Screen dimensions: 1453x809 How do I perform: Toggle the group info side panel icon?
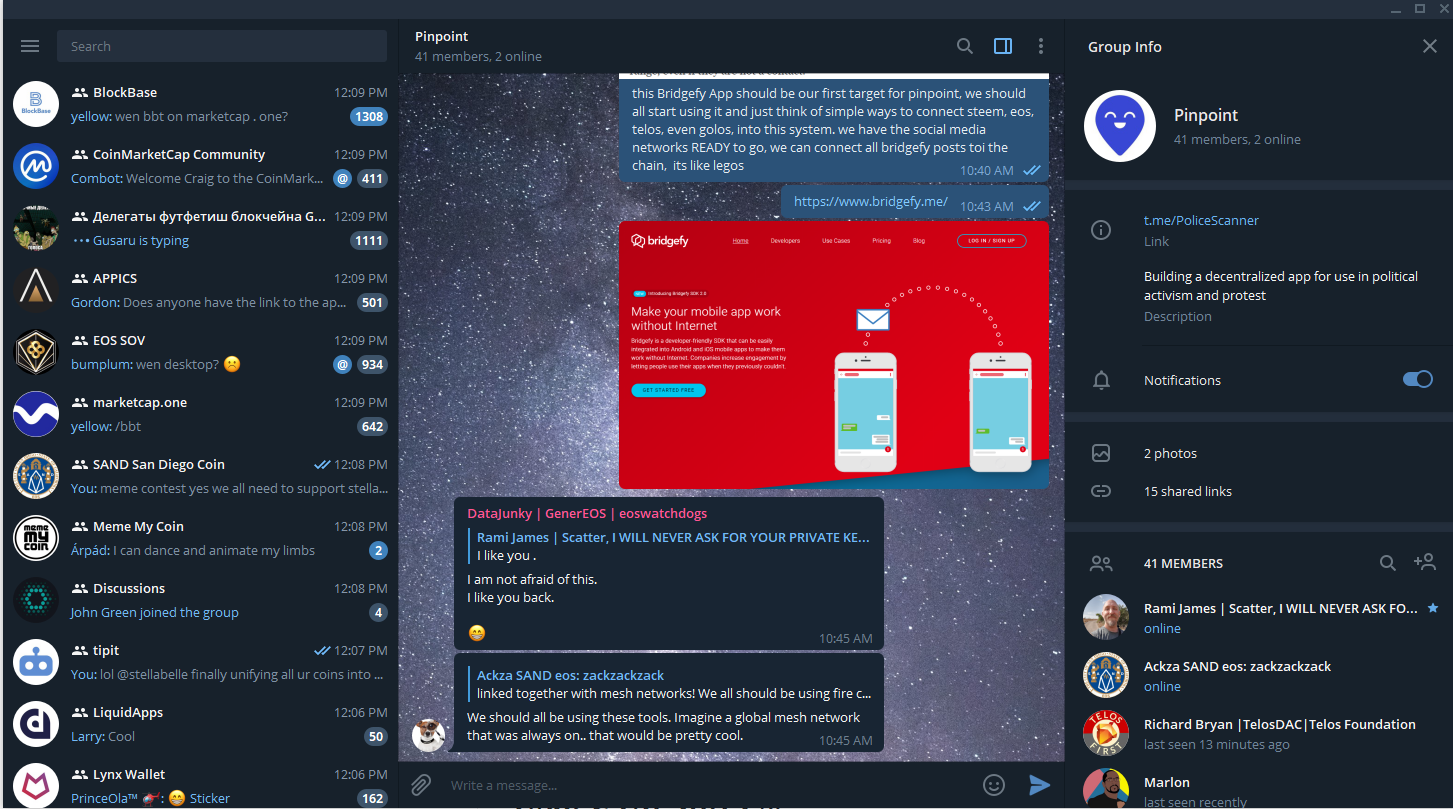pyautogui.click(x=1003, y=46)
